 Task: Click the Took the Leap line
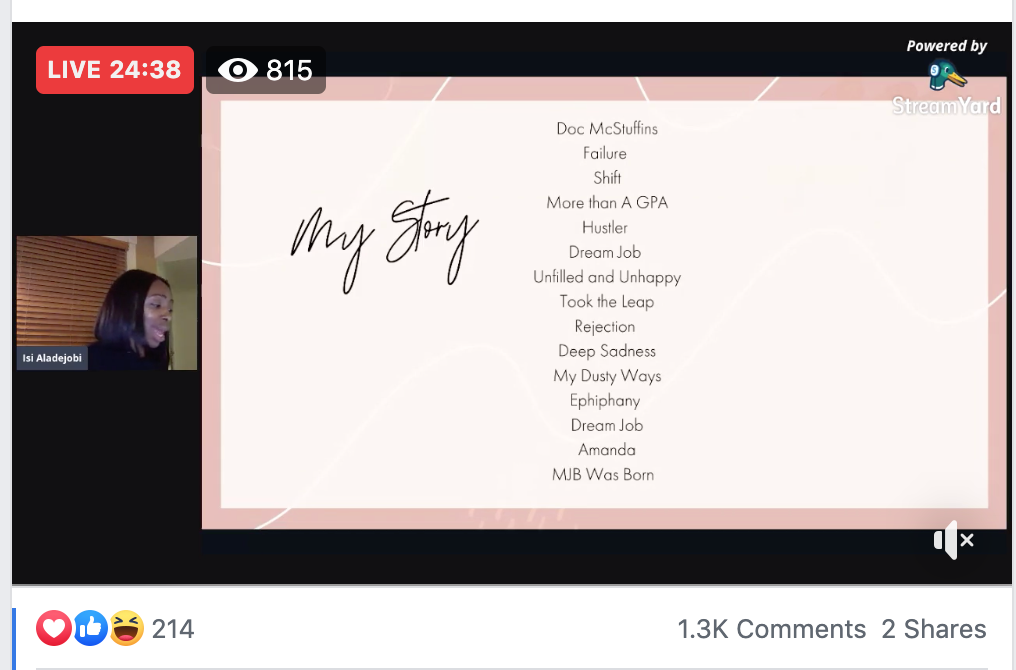point(607,302)
